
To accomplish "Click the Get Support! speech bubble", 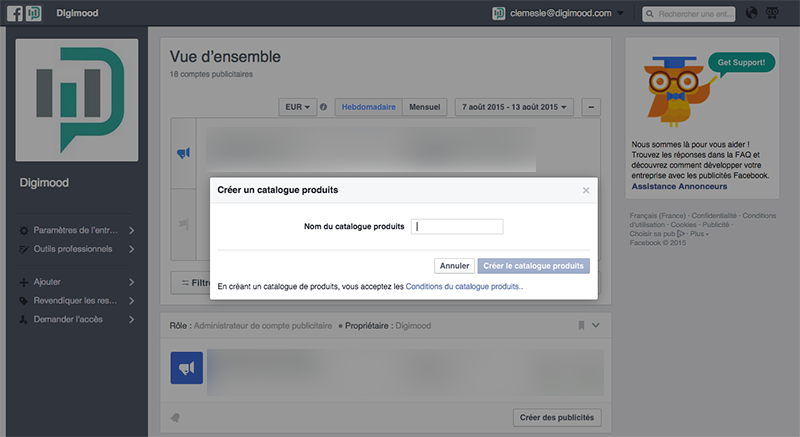I will coord(741,63).
